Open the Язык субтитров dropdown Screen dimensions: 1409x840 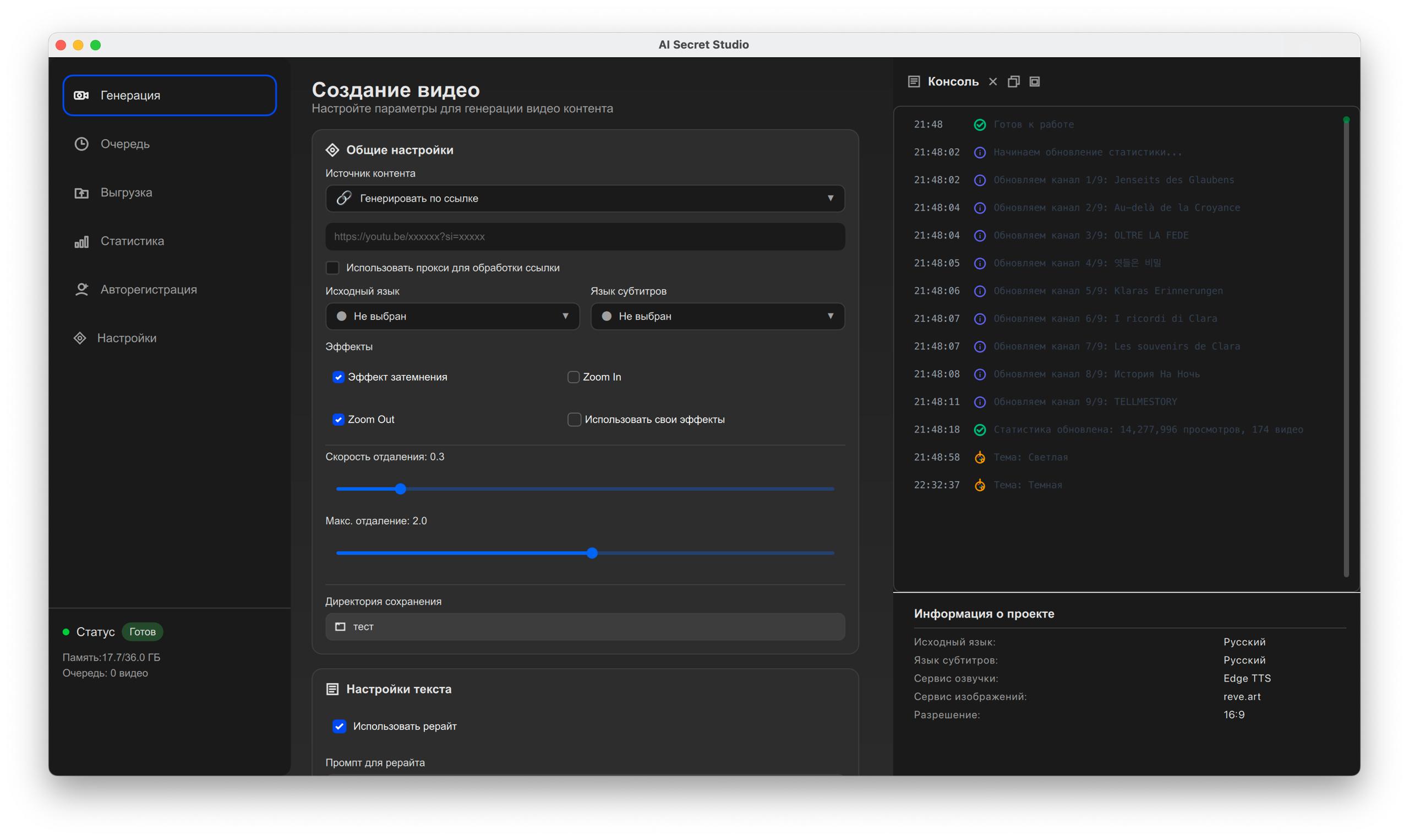[x=717, y=316]
